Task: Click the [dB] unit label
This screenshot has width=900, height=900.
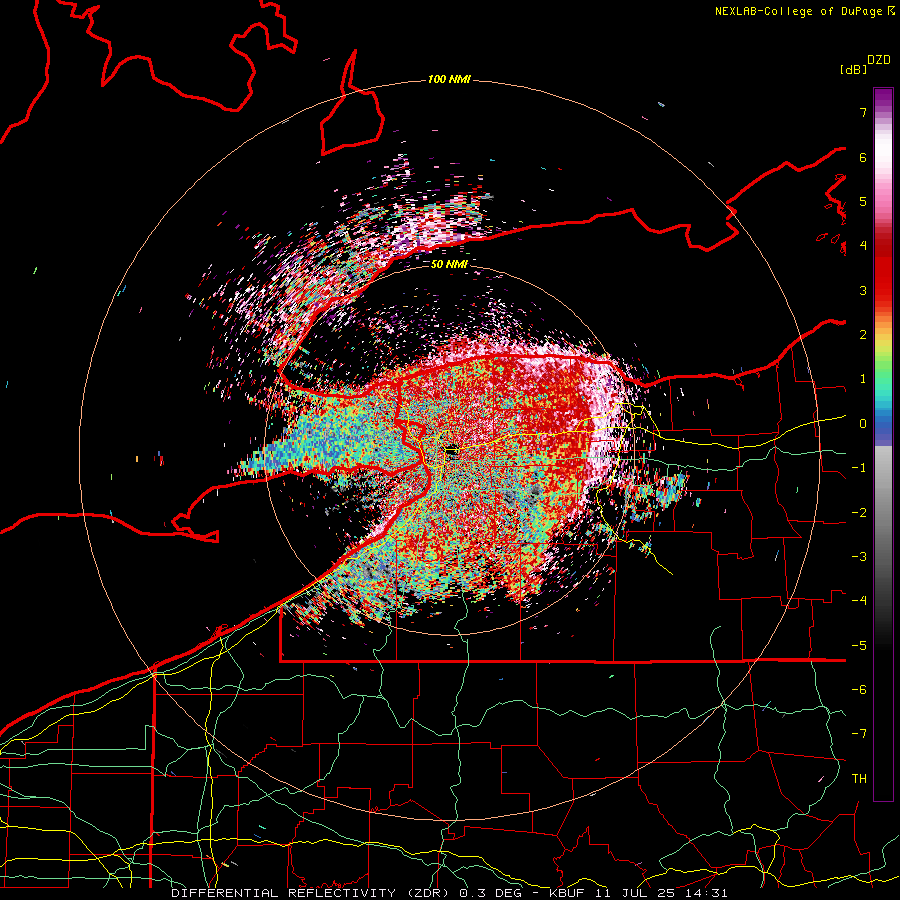Action: coord(853,69)
